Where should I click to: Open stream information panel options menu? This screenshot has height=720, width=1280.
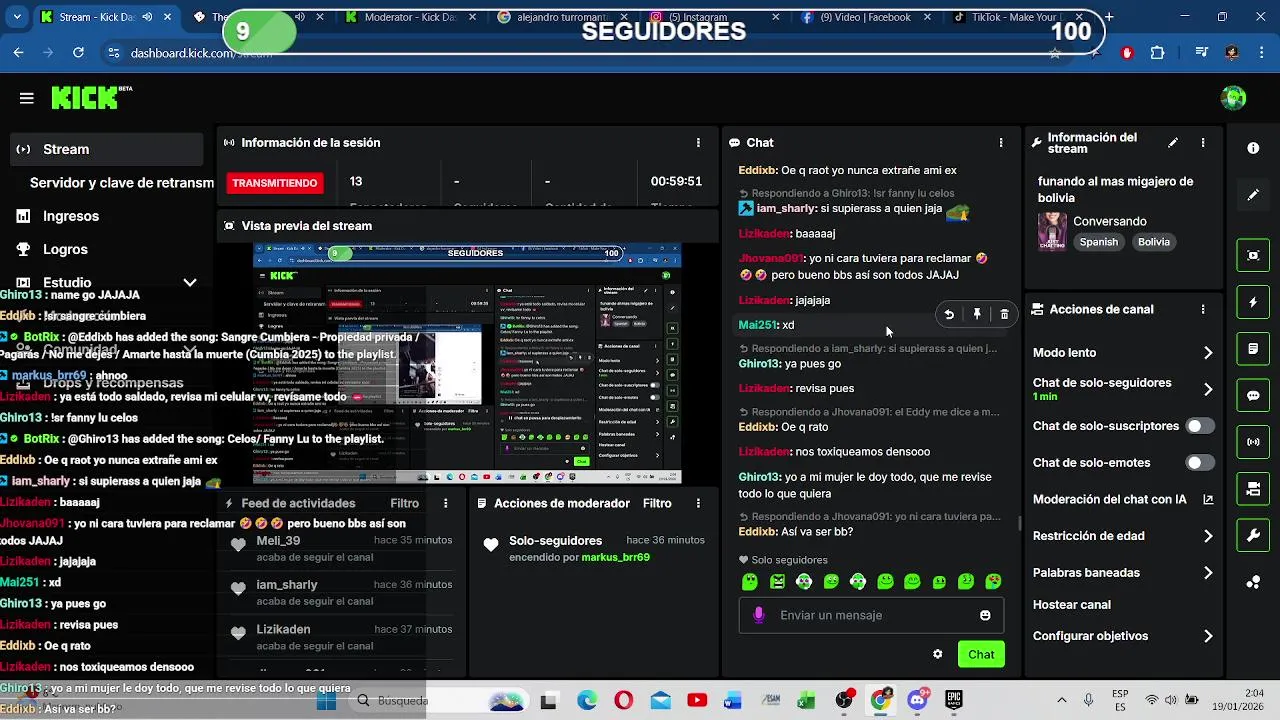coord(1203,143)
